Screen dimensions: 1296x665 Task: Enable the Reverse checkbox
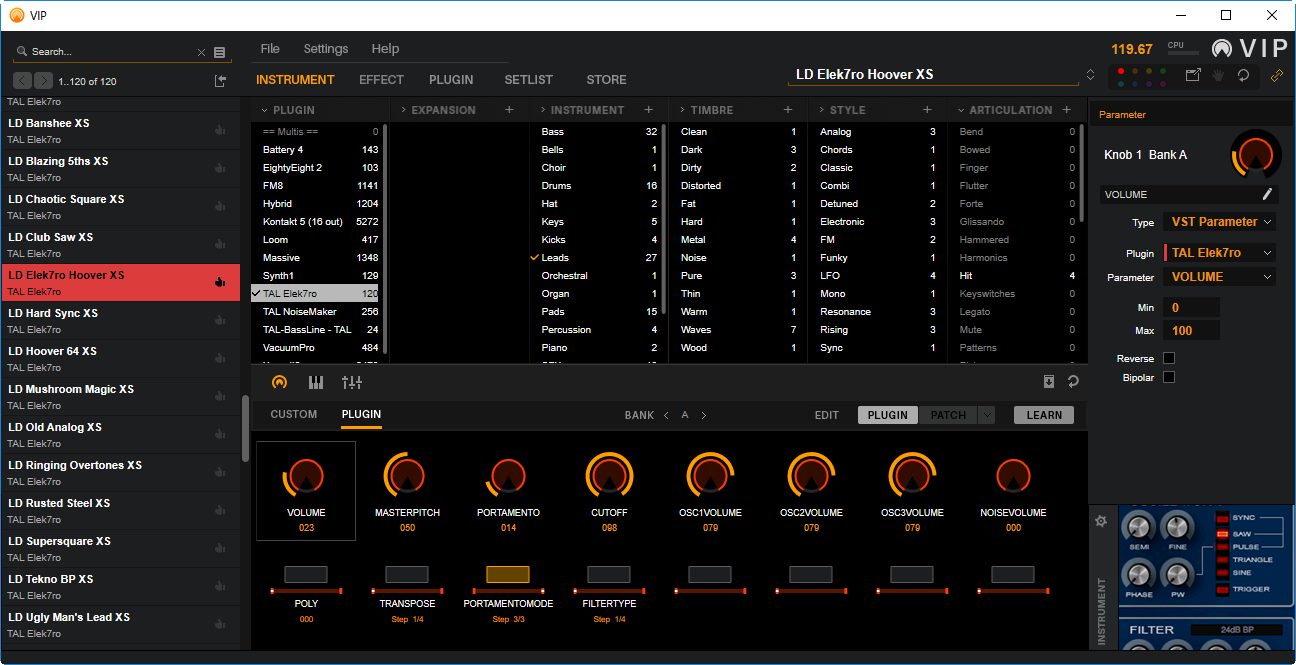(1169, 358)
